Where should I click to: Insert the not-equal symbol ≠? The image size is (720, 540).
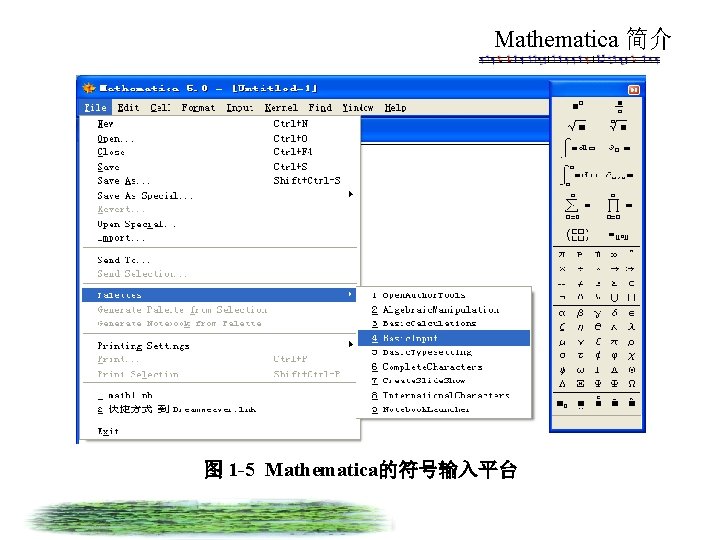pos(580,284)
